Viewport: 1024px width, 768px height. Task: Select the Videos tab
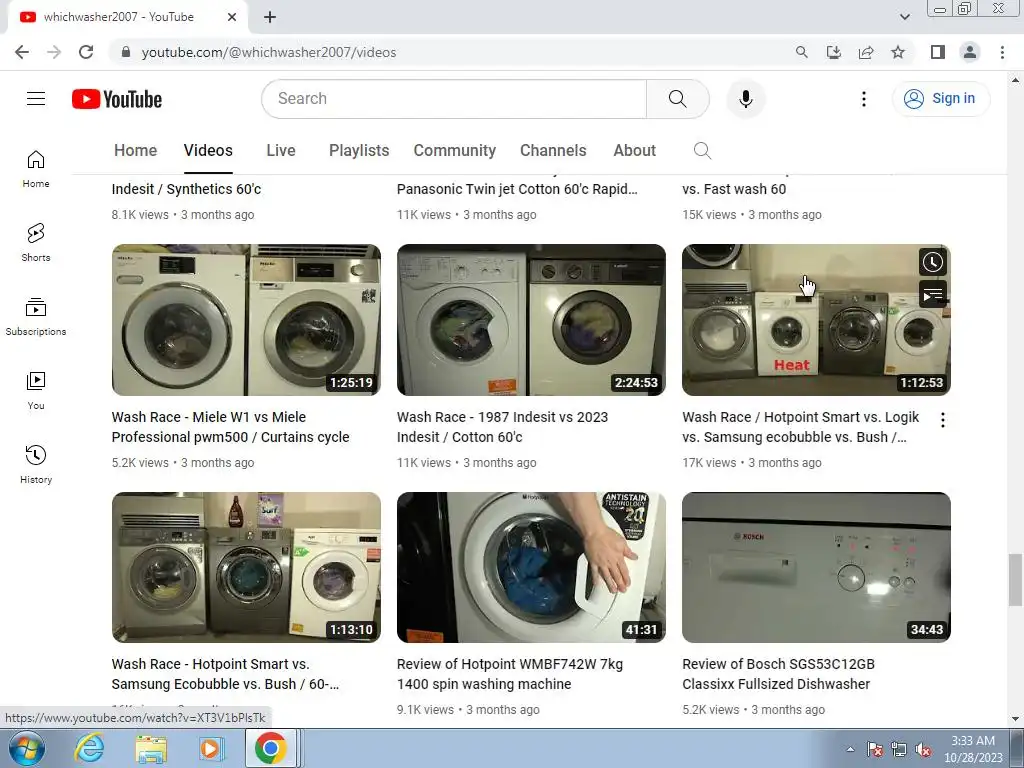[208, 151]
